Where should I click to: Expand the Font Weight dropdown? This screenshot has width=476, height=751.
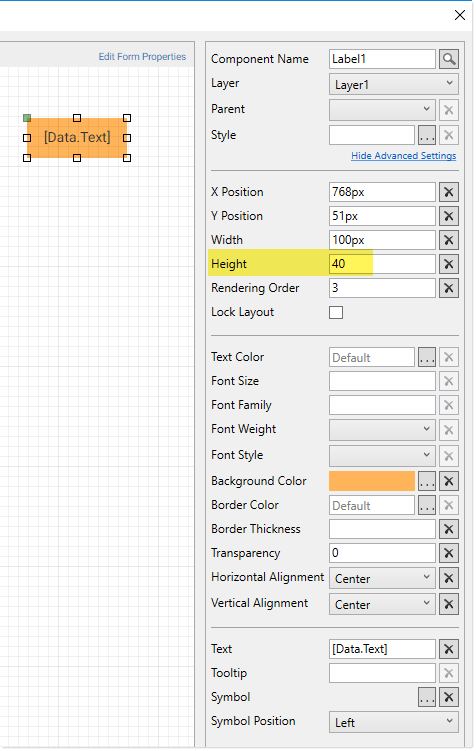pos(382,430)
